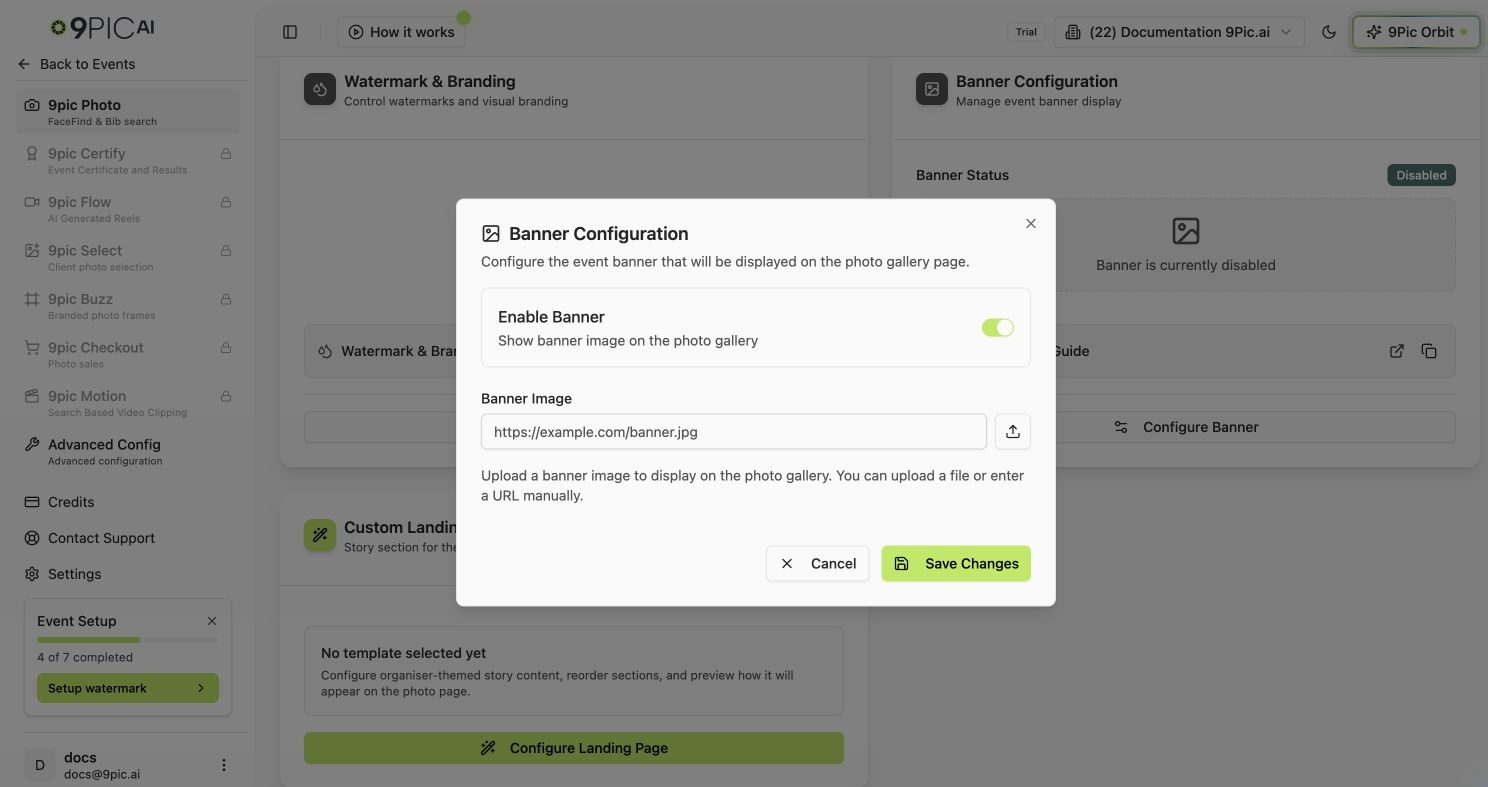Toggle the sidebar panel icon

(x=290, y=32)
